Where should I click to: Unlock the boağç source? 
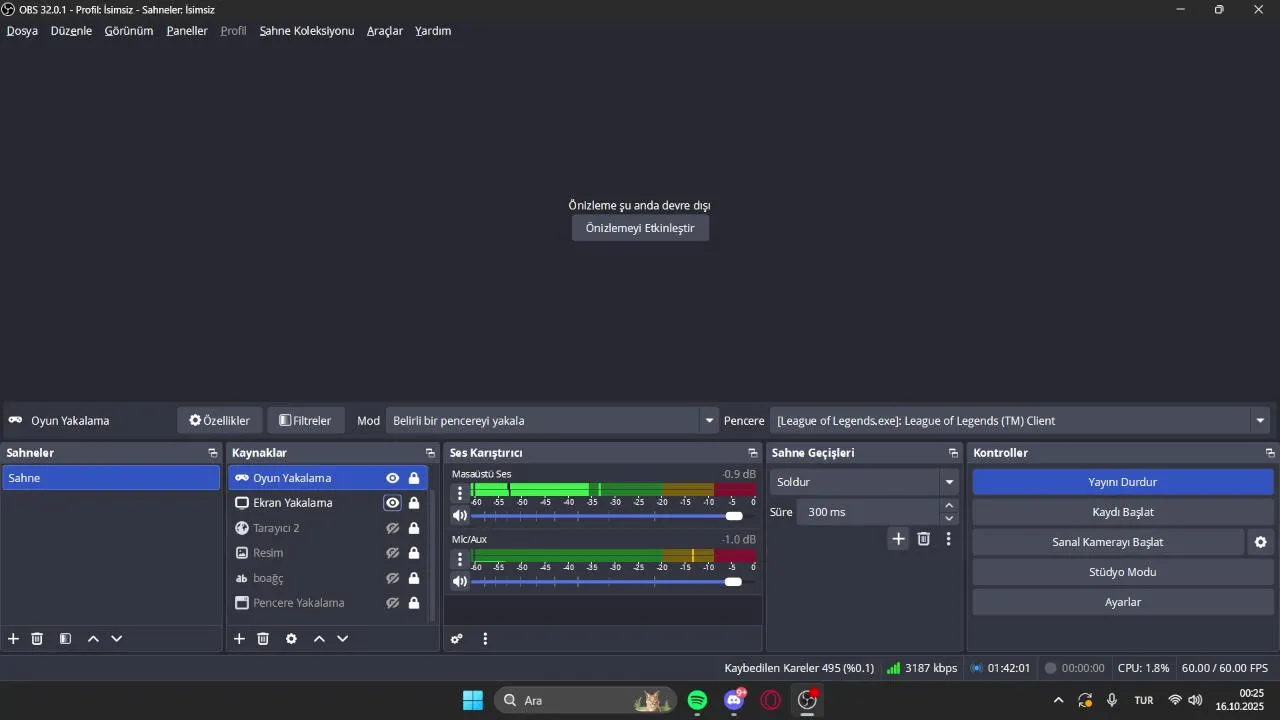414,578
